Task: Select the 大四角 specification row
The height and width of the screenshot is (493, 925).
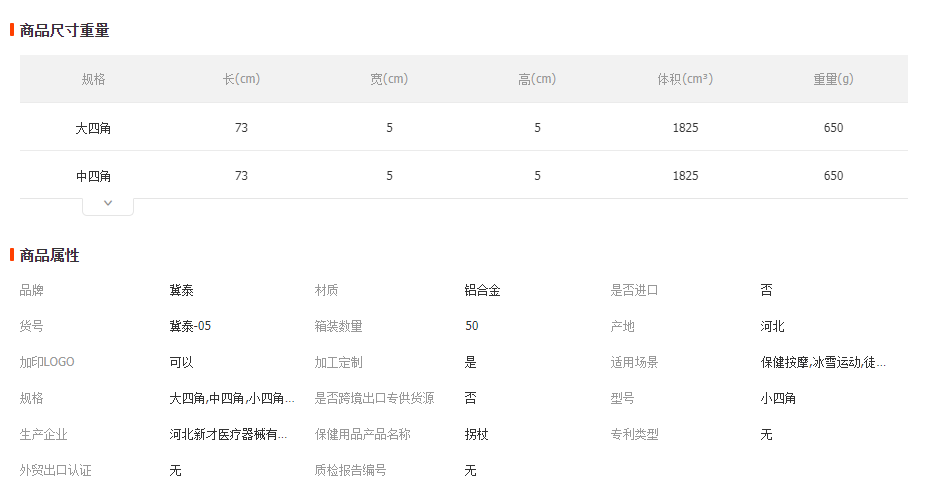Action: (464, 127)
